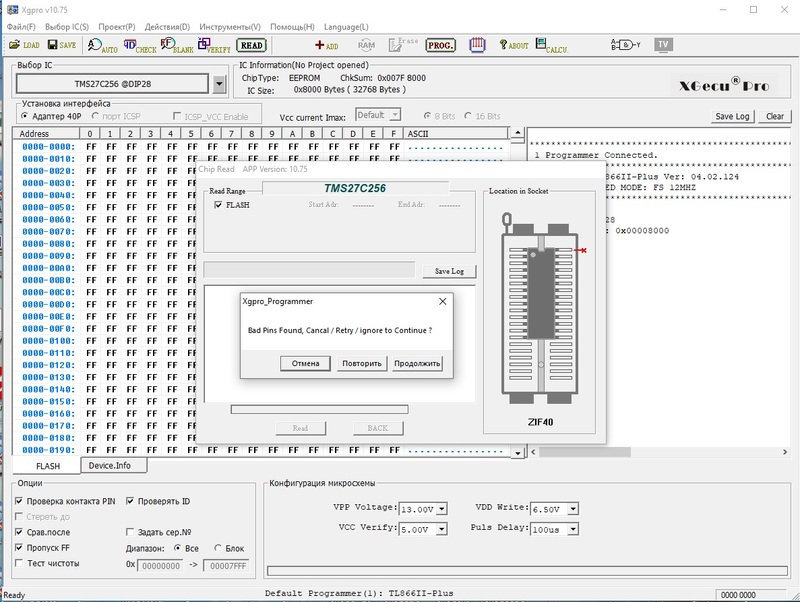Click the logic gate test icon
This screenshot has width=800, height=602.
pos(626,45)
